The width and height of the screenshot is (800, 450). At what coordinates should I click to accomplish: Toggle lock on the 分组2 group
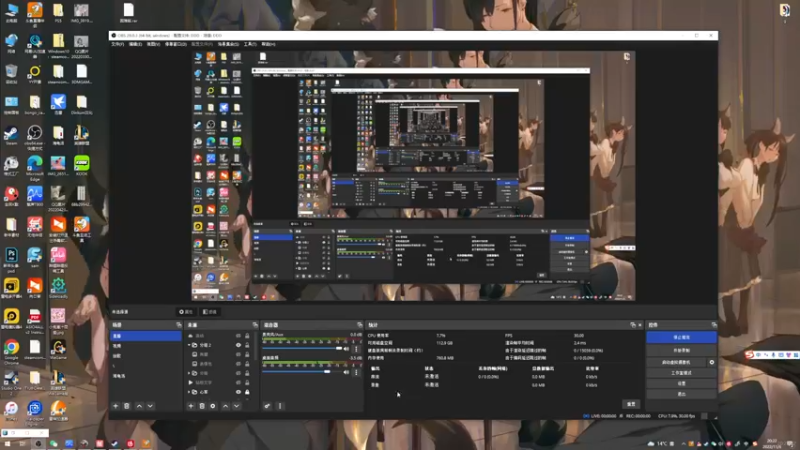pos(247,345)
